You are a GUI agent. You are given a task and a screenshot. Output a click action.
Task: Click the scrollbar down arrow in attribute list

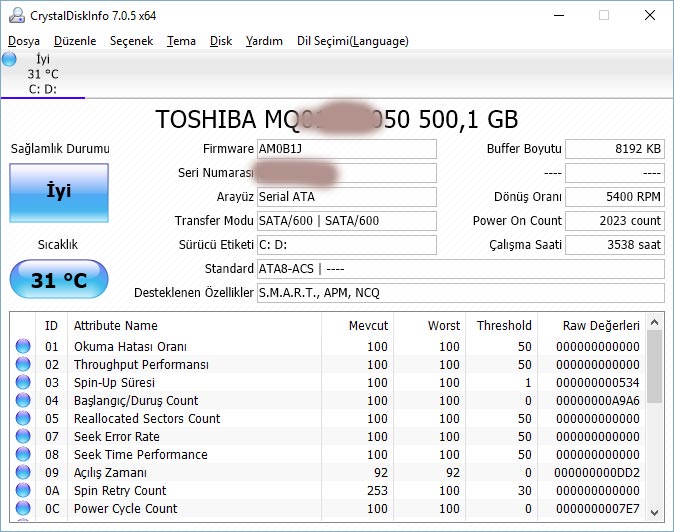(x=655, y=512)
